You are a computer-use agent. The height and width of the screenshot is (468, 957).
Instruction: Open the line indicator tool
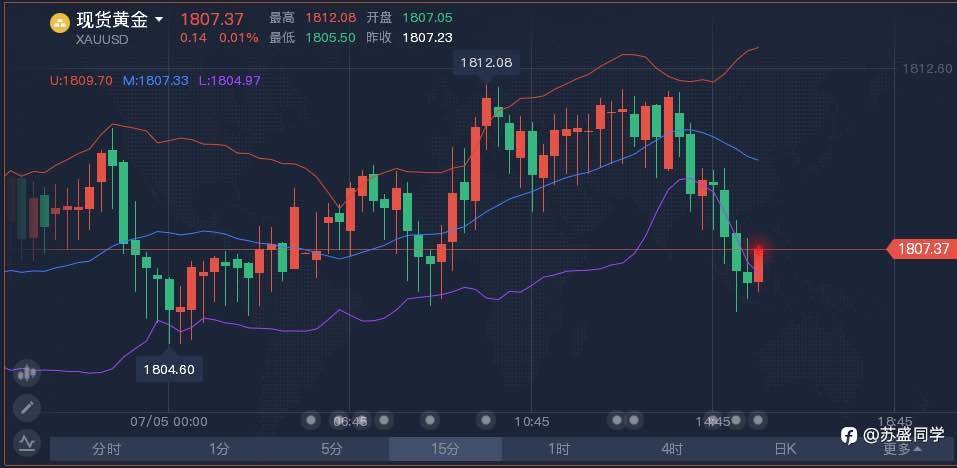(26, 441)
